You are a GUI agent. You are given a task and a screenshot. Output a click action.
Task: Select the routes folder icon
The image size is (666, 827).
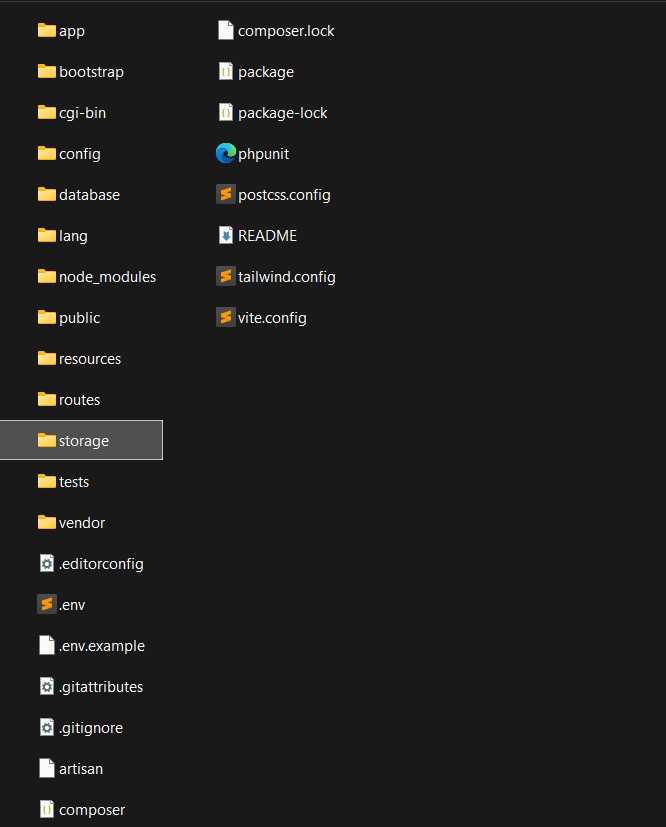[46, 399]
